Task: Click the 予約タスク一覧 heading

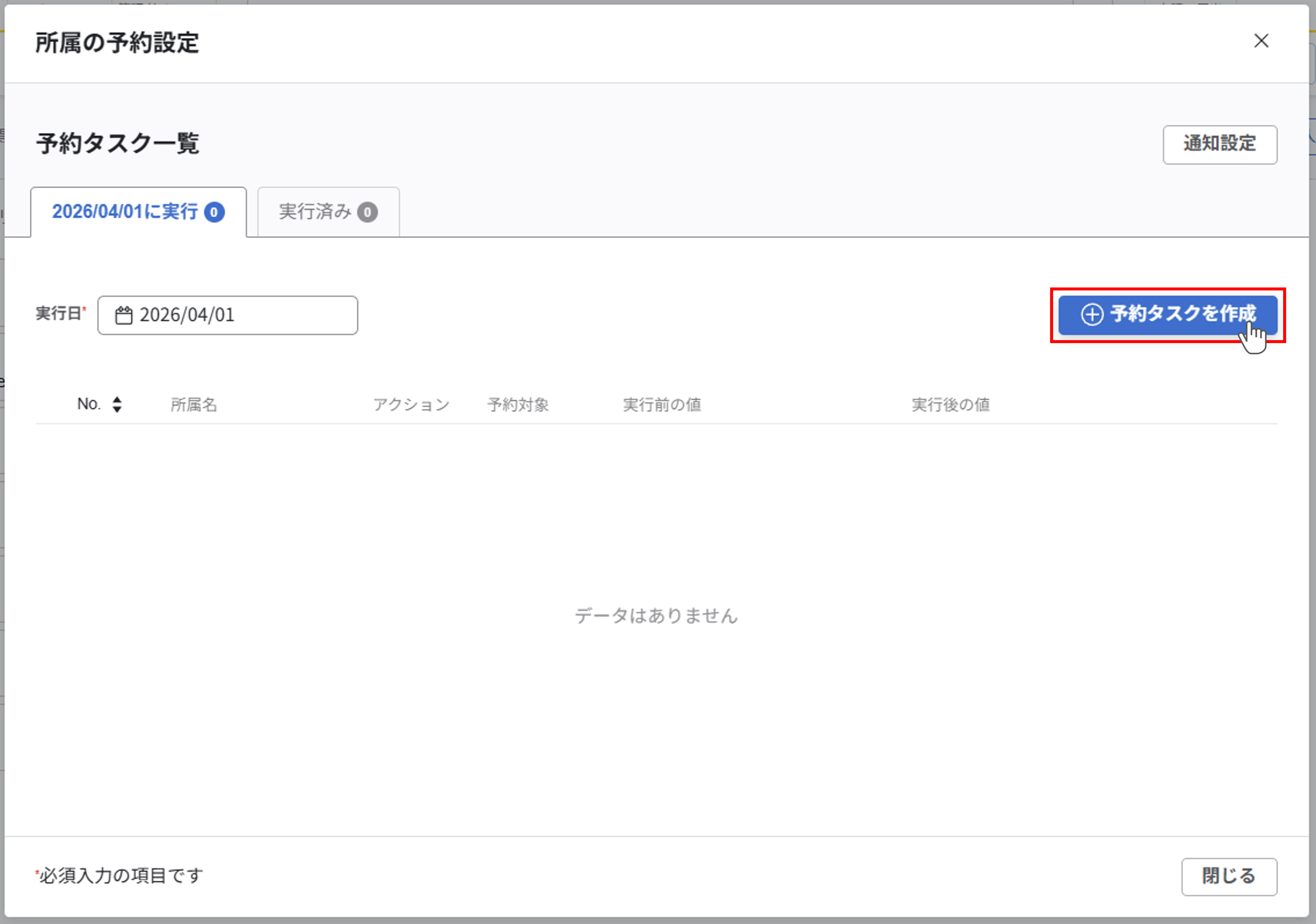Action: (118, 144)
